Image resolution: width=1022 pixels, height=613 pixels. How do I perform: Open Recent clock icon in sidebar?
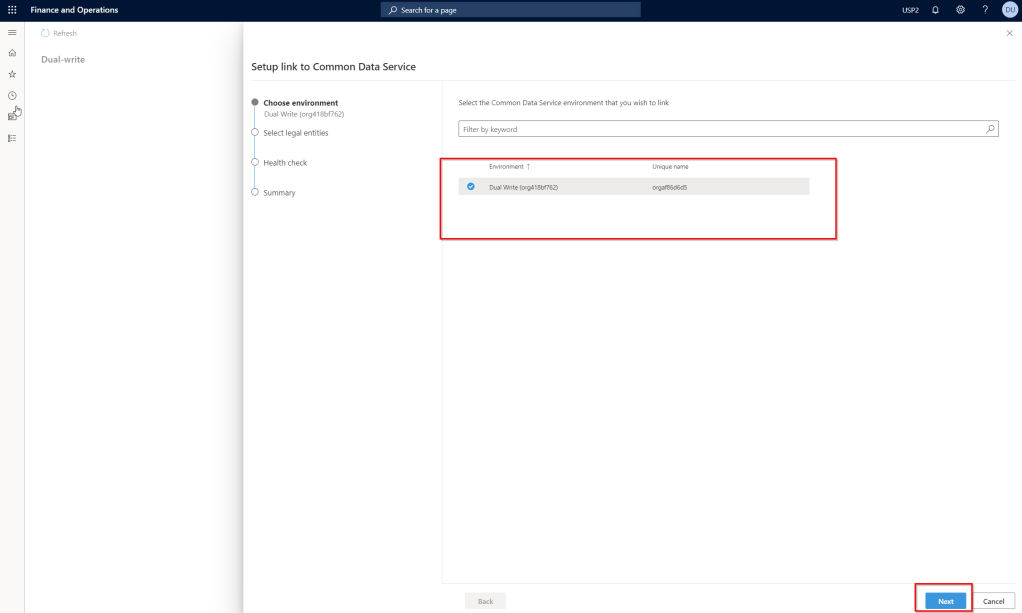pos(12,95)
